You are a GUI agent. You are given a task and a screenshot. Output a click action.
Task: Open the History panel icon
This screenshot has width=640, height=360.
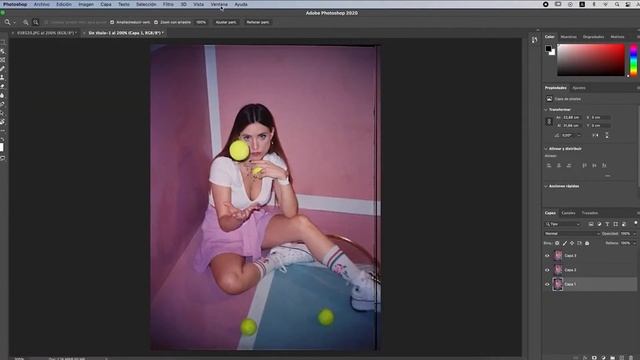(x=534, y=40)
